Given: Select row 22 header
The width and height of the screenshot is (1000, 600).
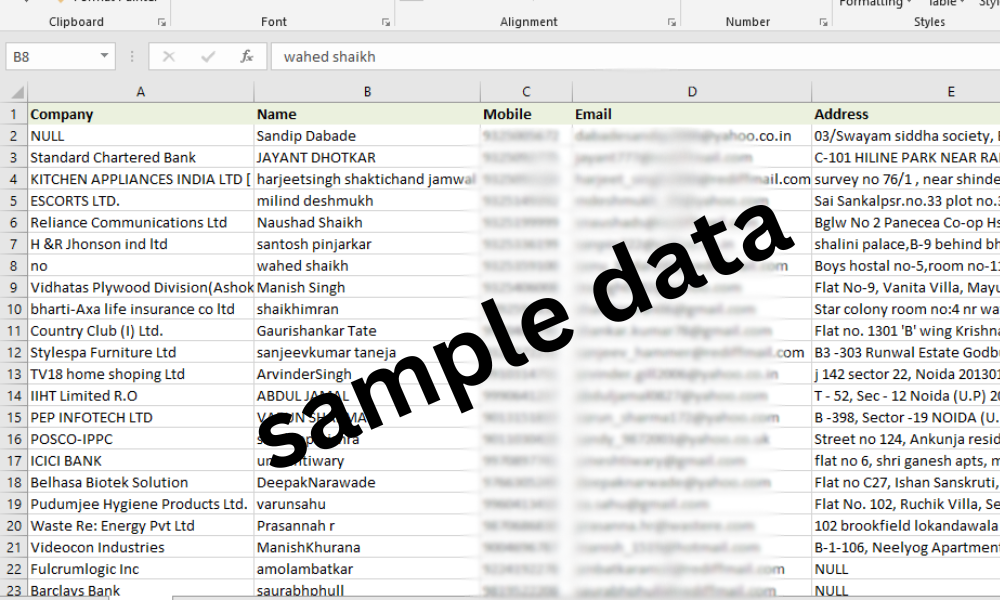Looking at the screenshot, I should point(13,569).
